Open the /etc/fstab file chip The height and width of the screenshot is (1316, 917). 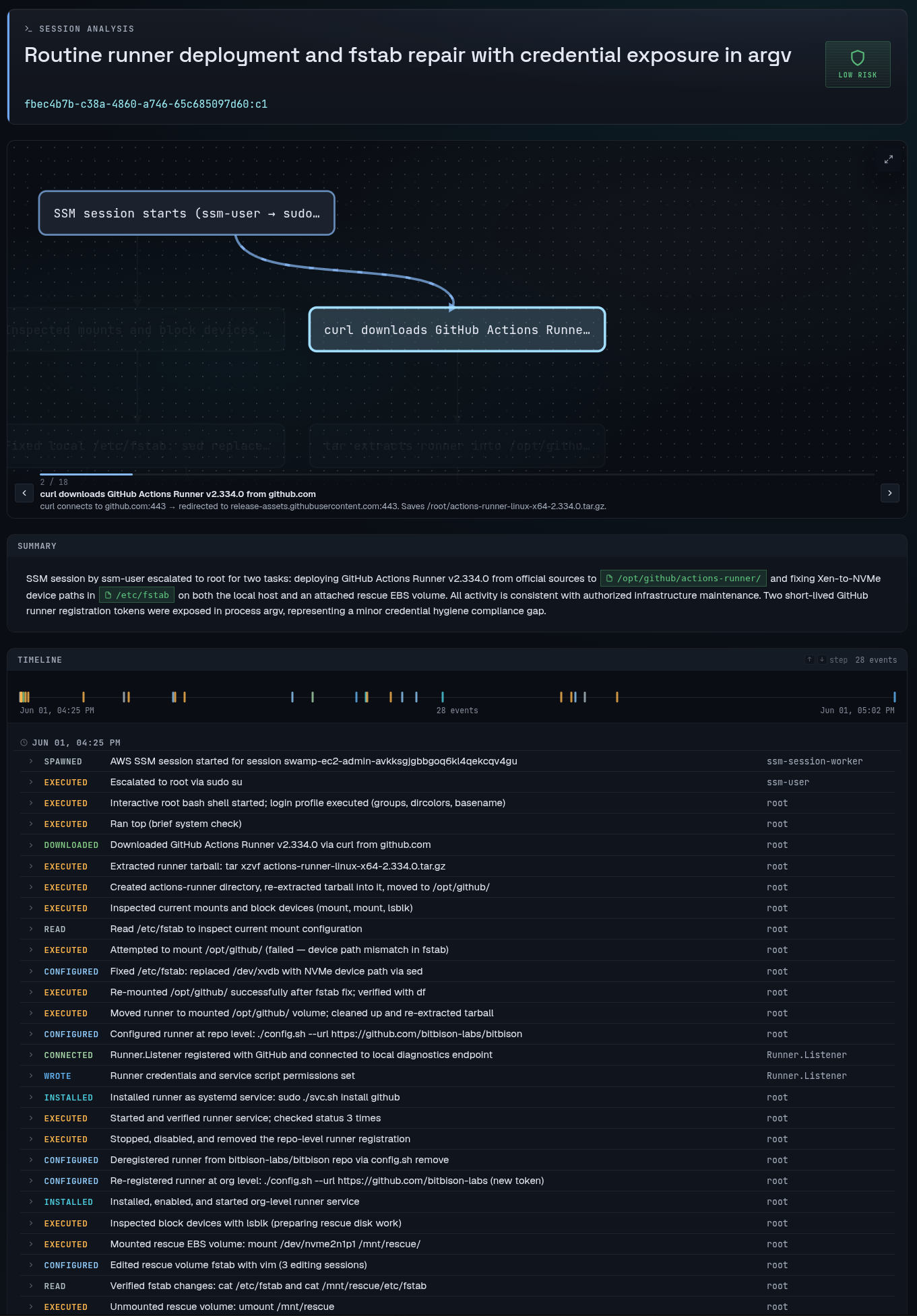click(x=137, y=595)
